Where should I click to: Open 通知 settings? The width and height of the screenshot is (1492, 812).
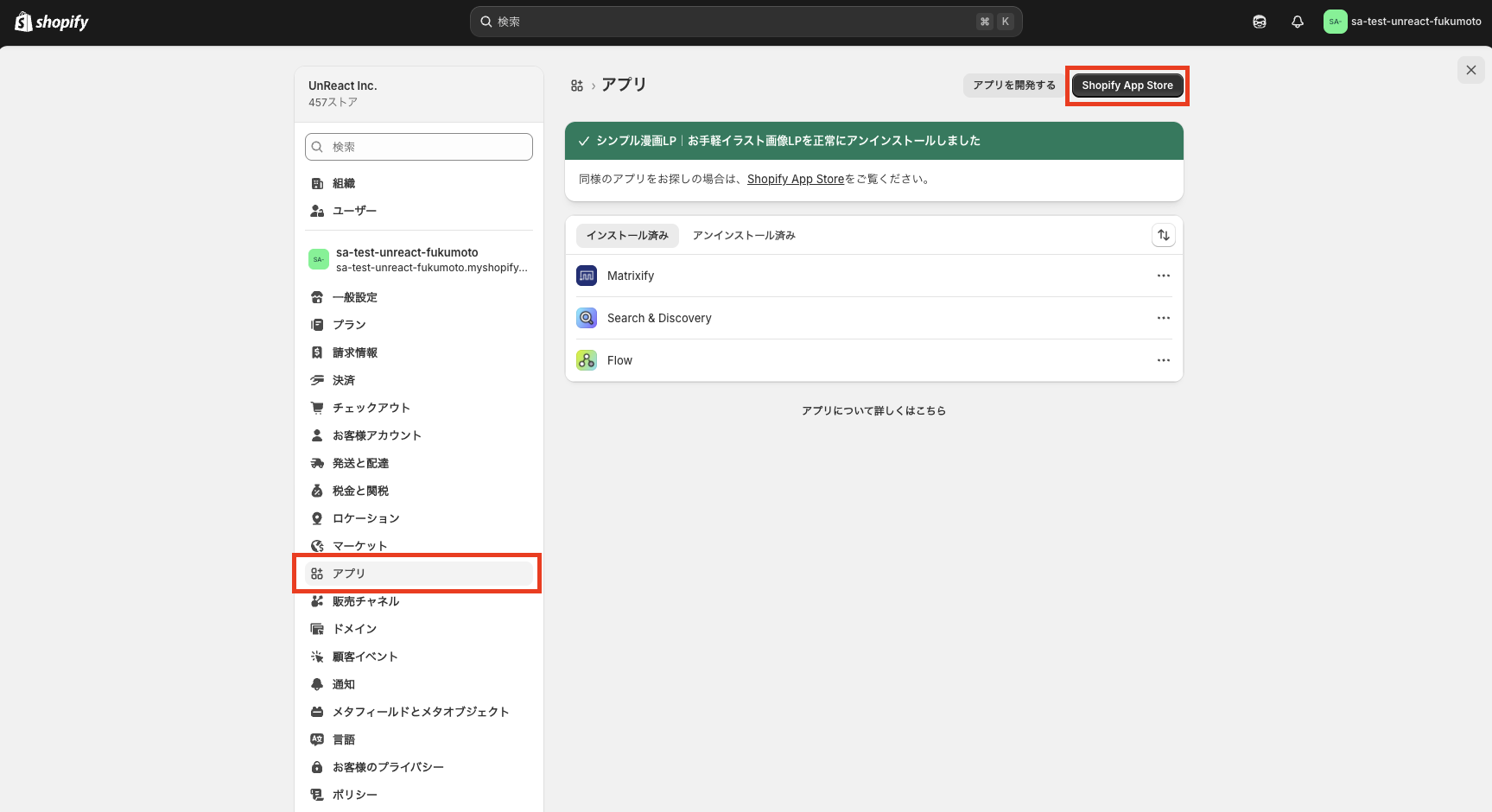419,684
